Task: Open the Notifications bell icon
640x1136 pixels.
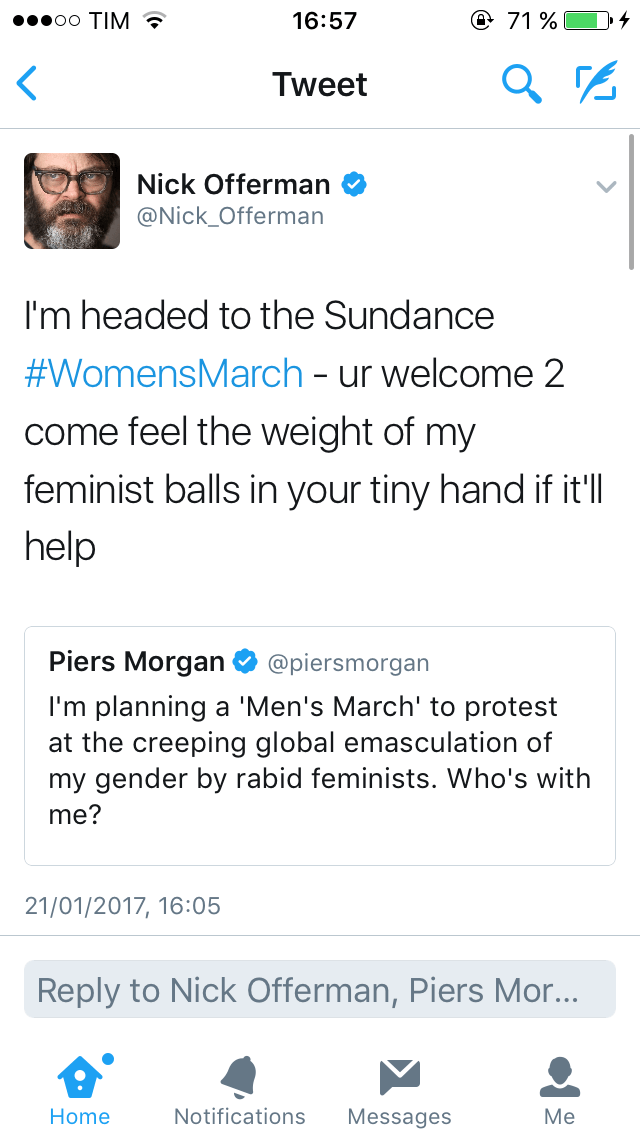Action: pos(239,1076)
